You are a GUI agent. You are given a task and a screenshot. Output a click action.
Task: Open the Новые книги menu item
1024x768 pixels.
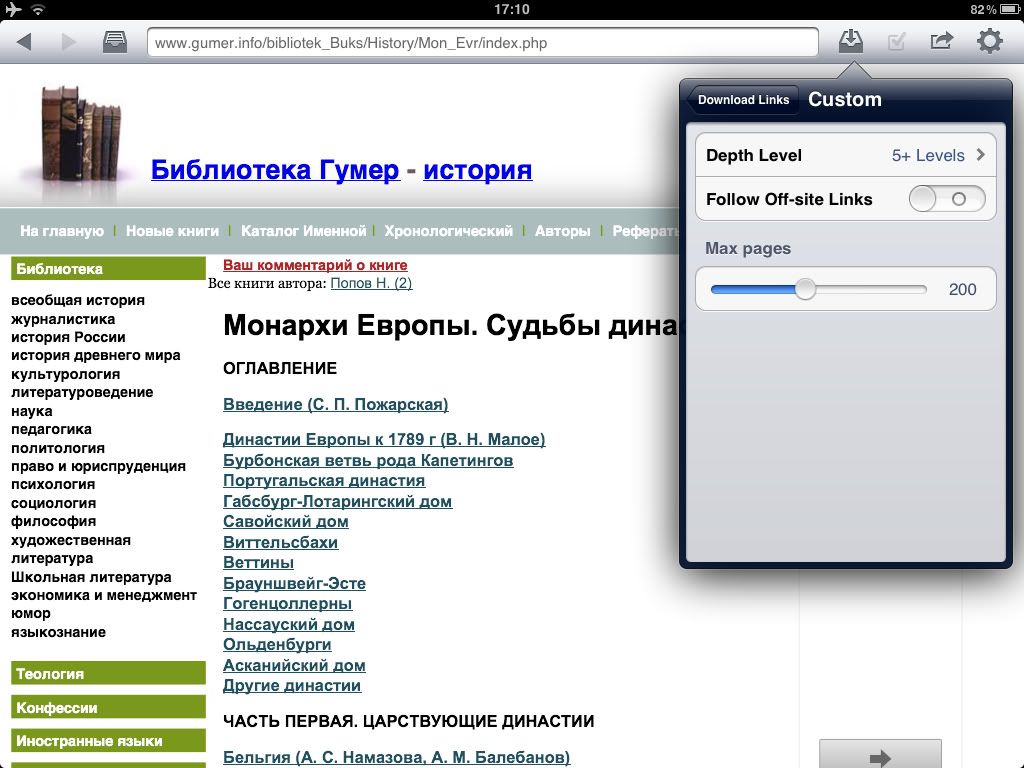point(172,231)
